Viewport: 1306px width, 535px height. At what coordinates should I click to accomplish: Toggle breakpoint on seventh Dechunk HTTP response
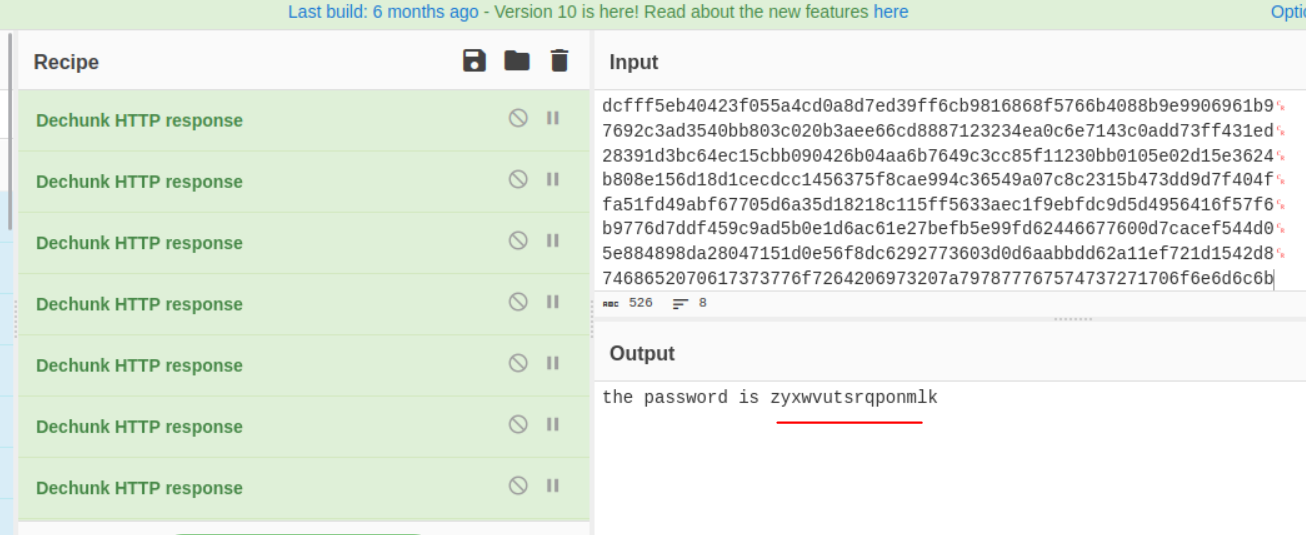(x=552, y=485)
